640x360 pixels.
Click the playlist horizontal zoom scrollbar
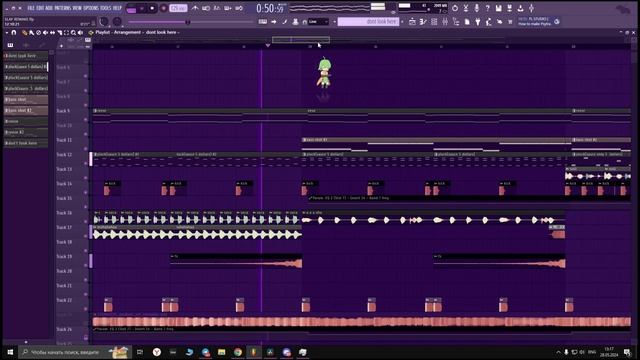(x=301, y=40)
